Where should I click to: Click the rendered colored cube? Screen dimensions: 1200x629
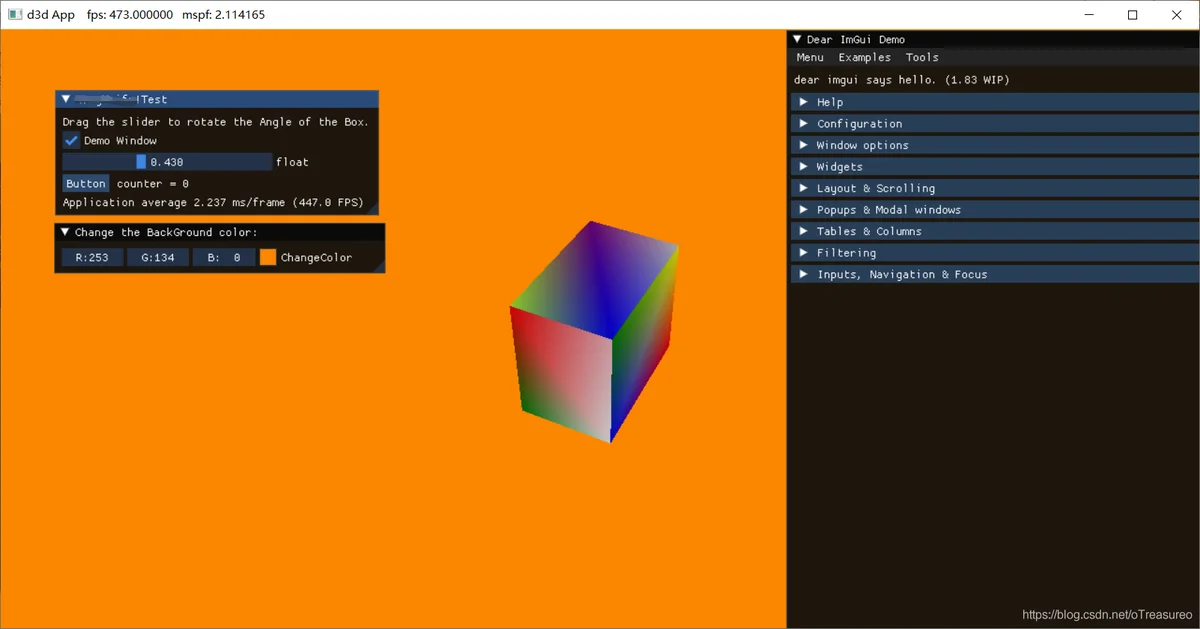point(594,332)
